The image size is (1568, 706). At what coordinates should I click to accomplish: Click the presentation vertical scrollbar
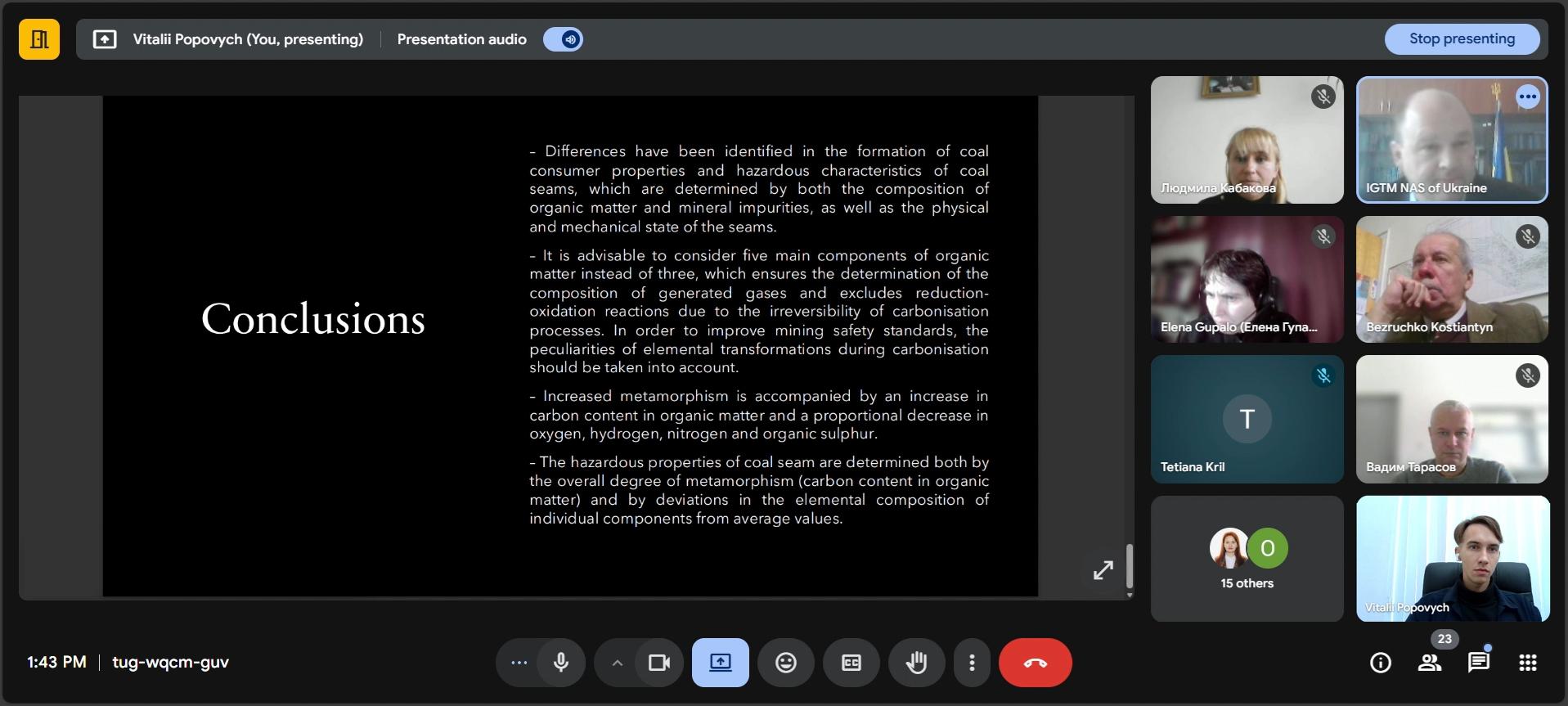[x=1130, y=566]
